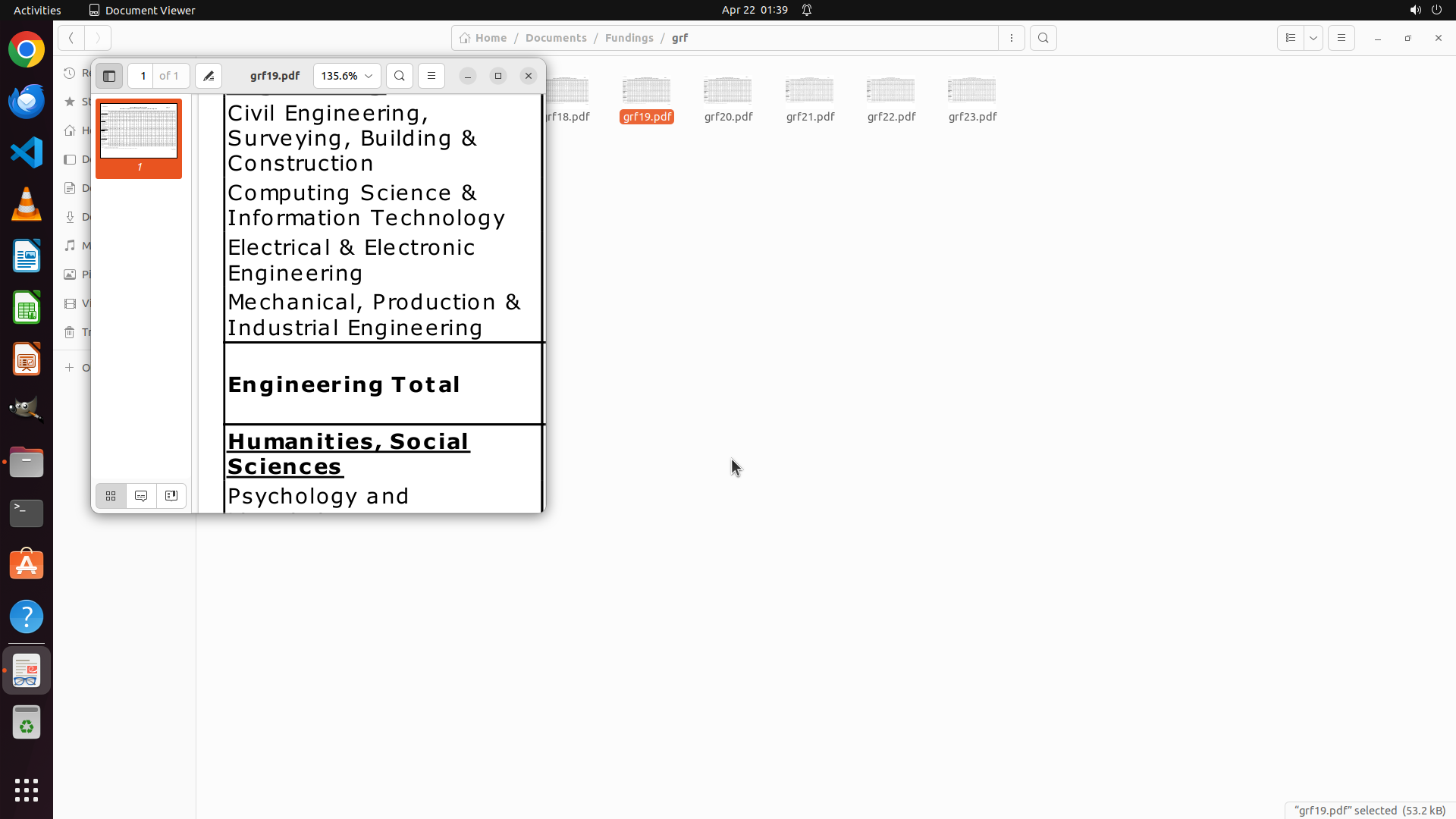Launch Visual Studio Code from the dock

coord(27,152)
